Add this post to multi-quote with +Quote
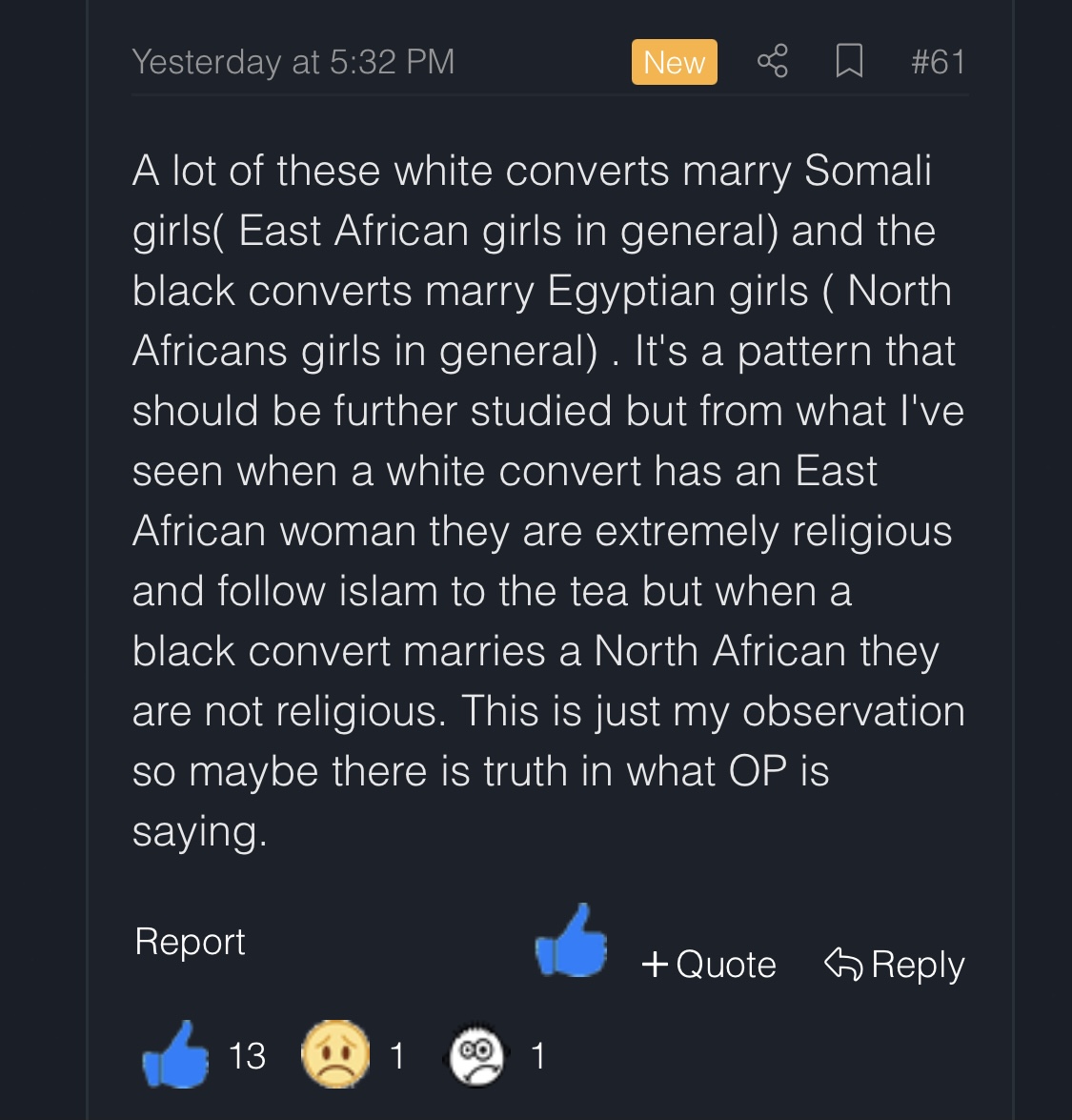1072x1120 pixels. pyautogui.click(x=710, y=965)
